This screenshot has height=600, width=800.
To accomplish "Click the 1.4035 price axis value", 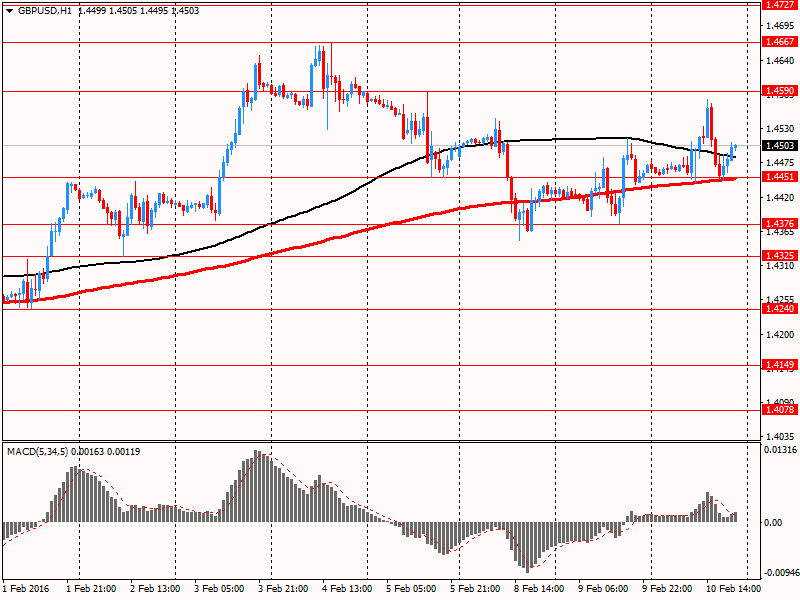I will point(780,437).
